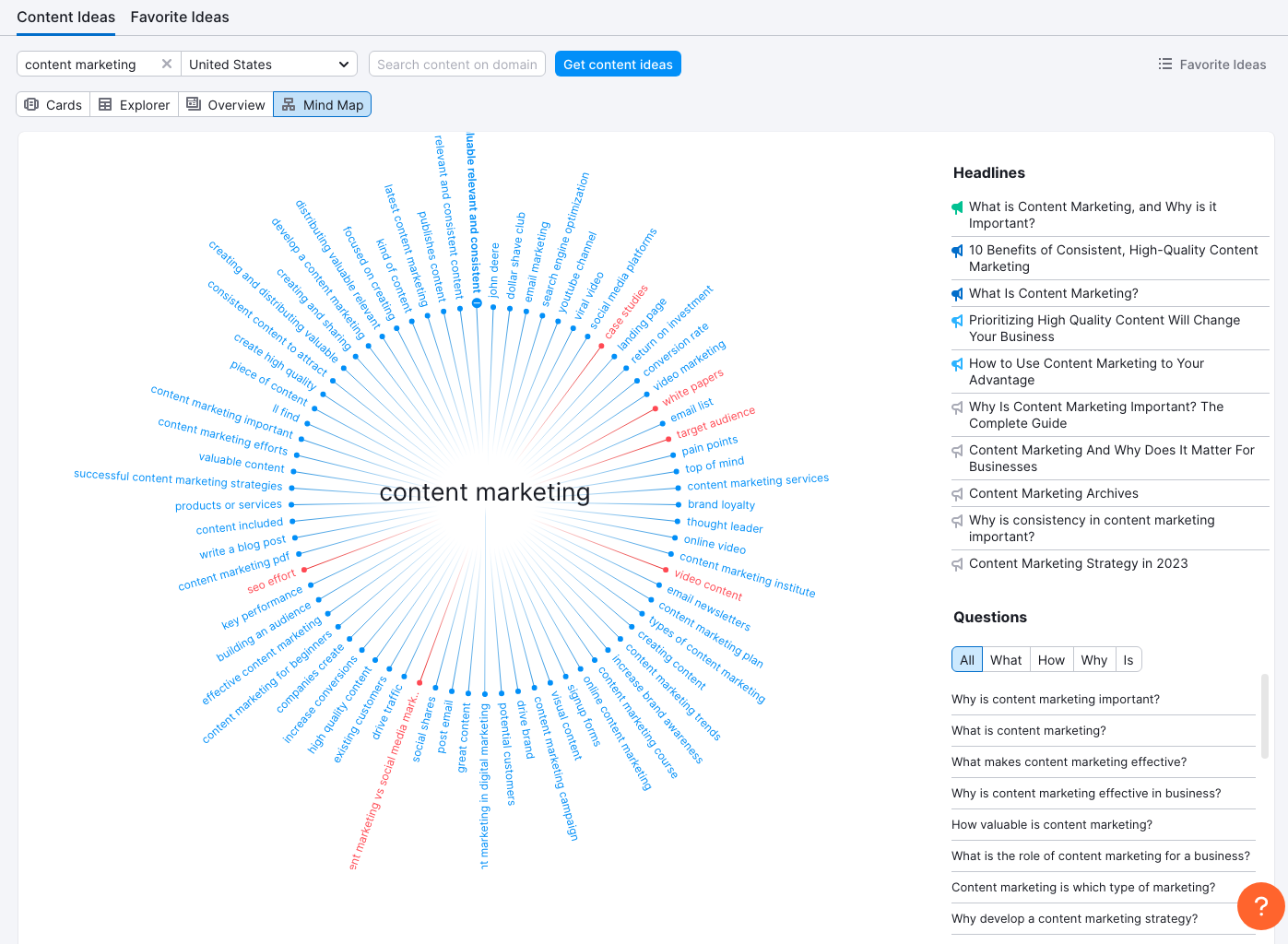Open the help question mark icon
This screenshot has width=1288, height=944.
point(1260,906)
